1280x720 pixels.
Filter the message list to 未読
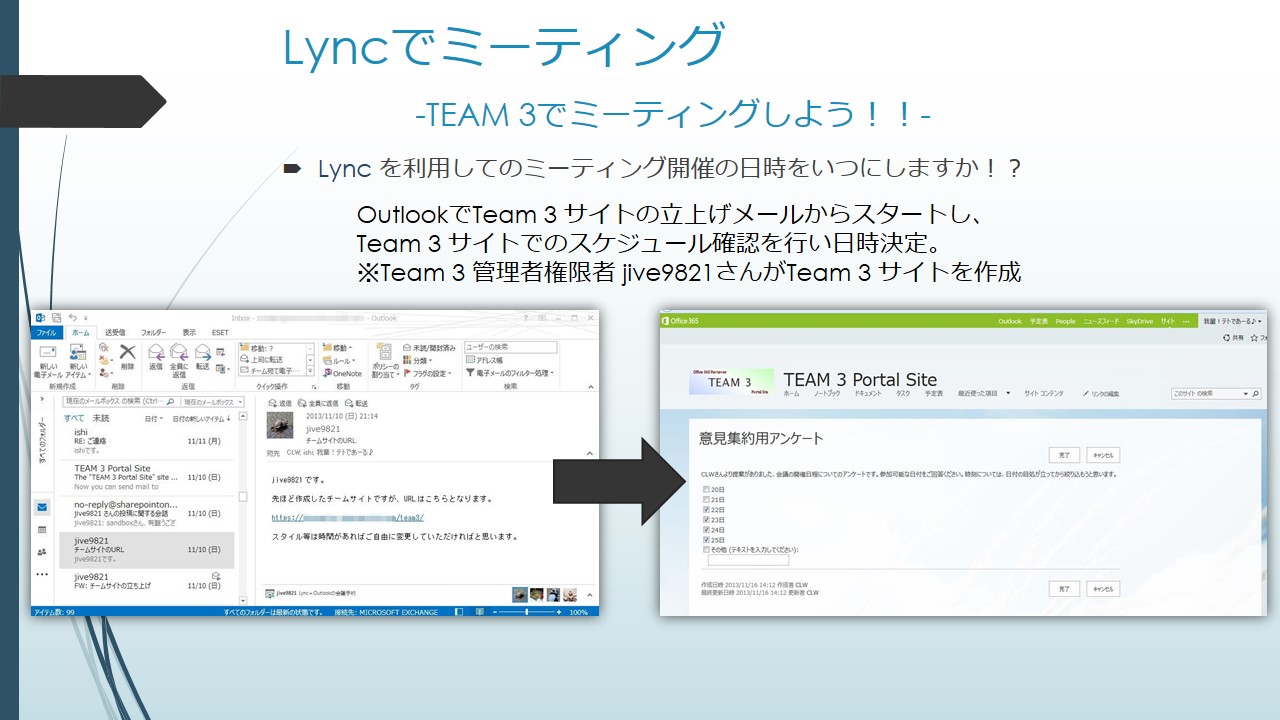[101, 418]
